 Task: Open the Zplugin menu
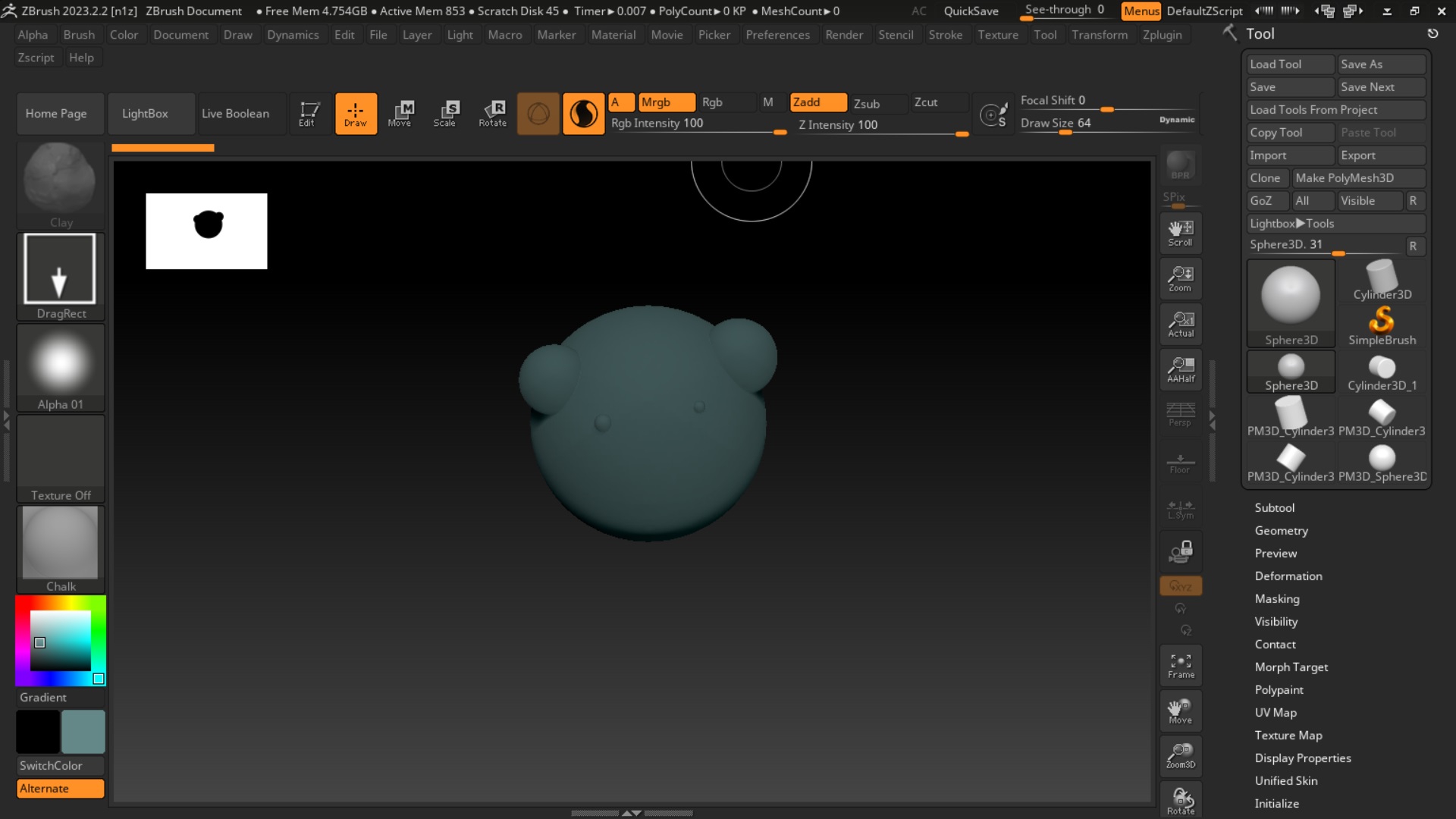tap(1162, 35)
